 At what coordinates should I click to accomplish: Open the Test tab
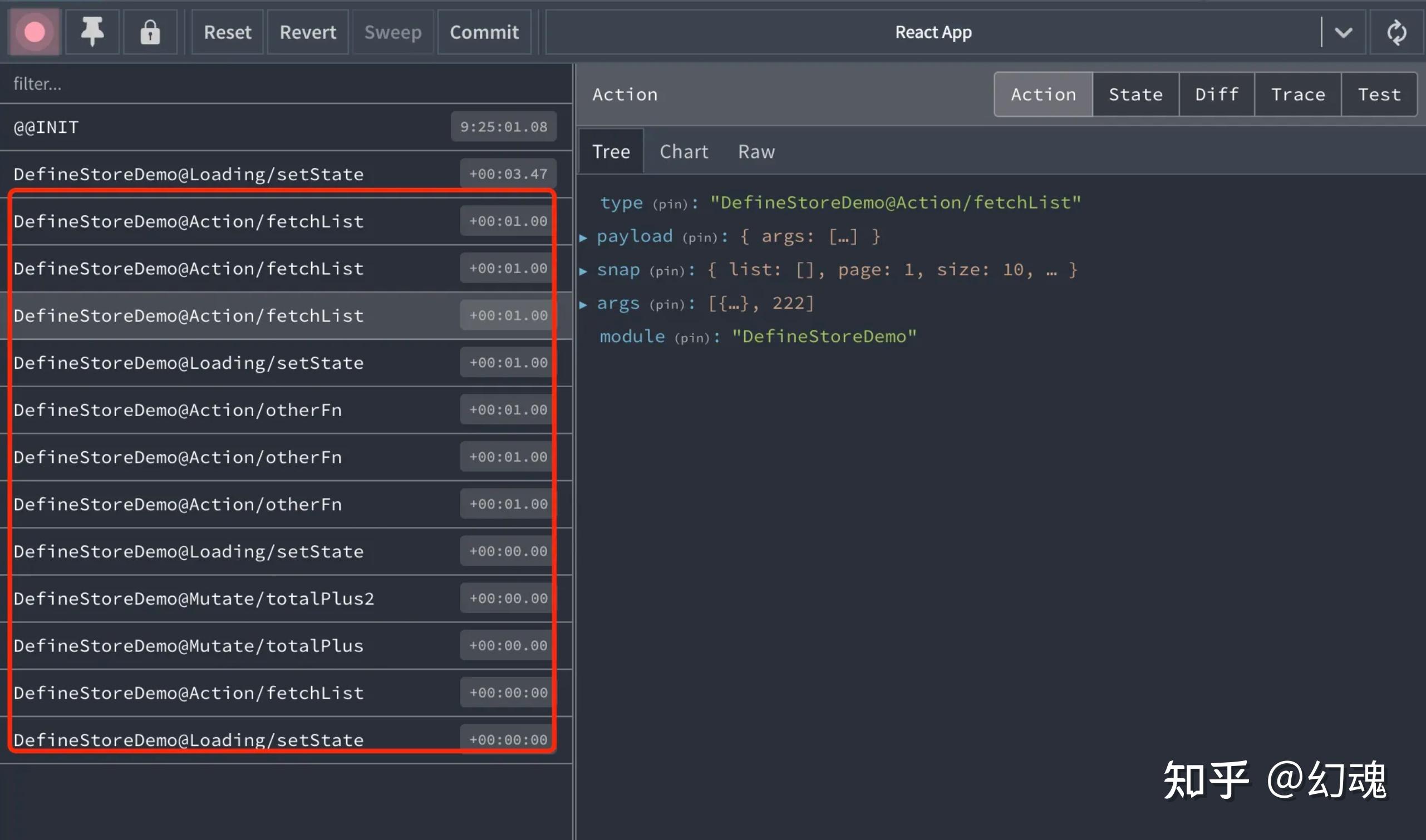pos(1379,95)
